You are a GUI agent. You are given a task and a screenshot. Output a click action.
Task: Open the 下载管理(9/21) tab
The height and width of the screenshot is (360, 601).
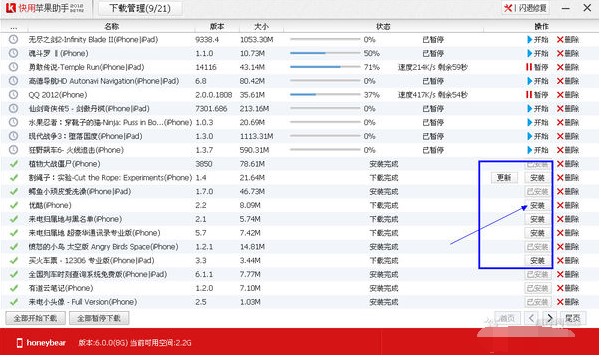[140, 8]
